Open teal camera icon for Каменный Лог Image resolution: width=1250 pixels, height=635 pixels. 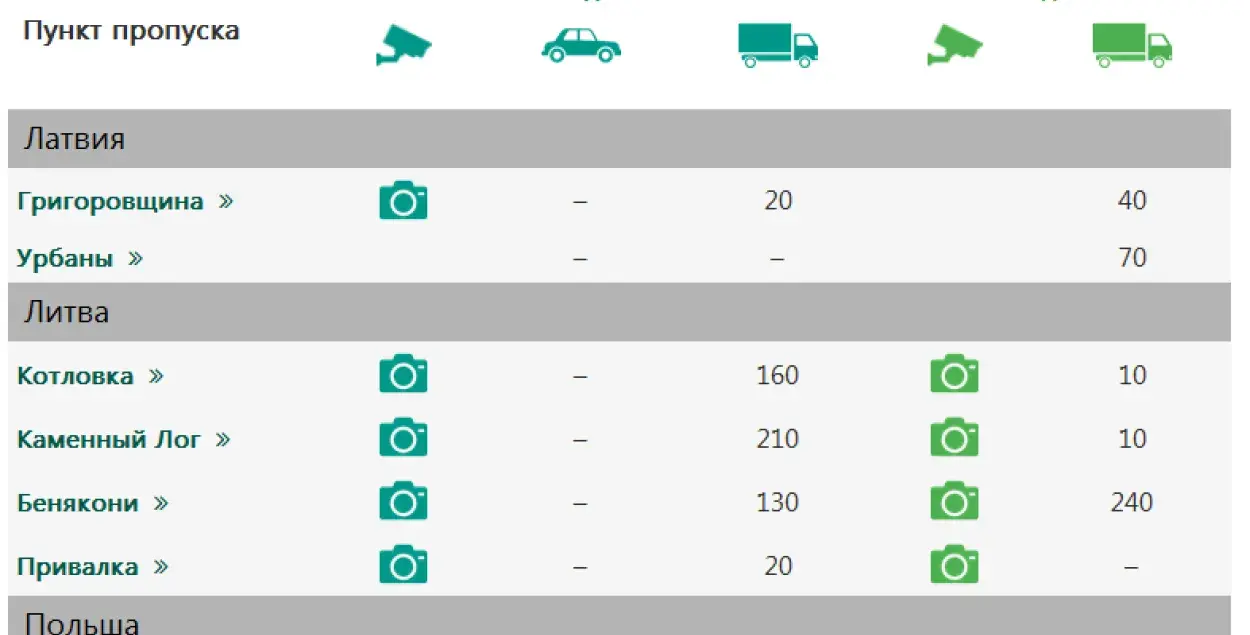[403, 438]
